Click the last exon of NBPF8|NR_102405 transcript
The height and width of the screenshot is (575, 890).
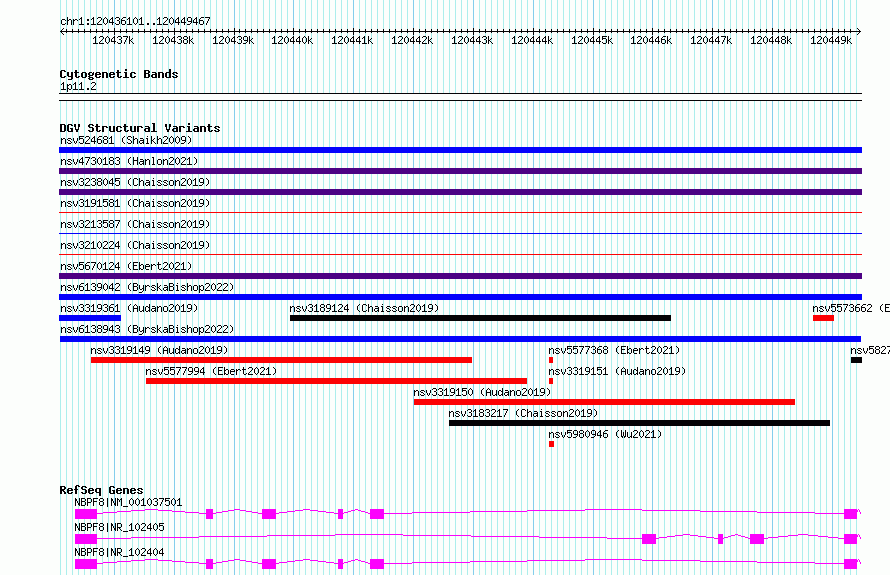[850, 539]
